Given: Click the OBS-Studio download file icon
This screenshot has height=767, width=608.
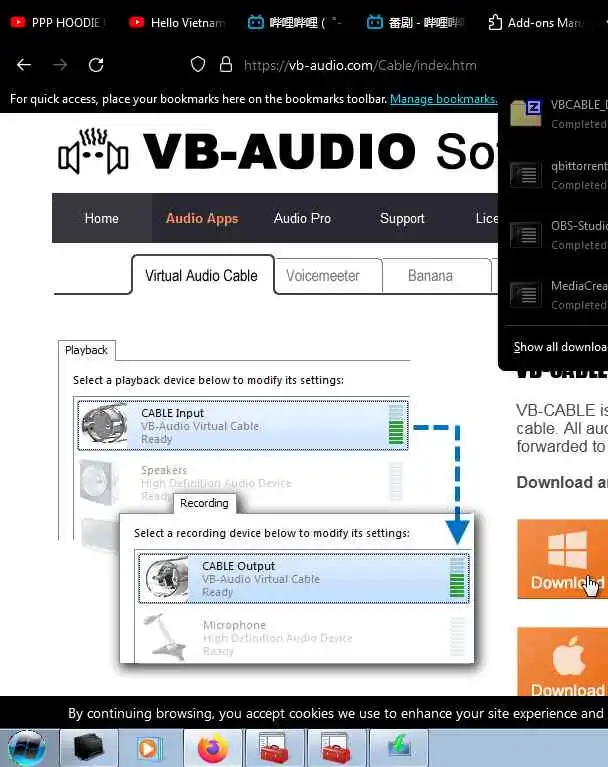Looking at the screenshot, I should click(x=526, y=235).
